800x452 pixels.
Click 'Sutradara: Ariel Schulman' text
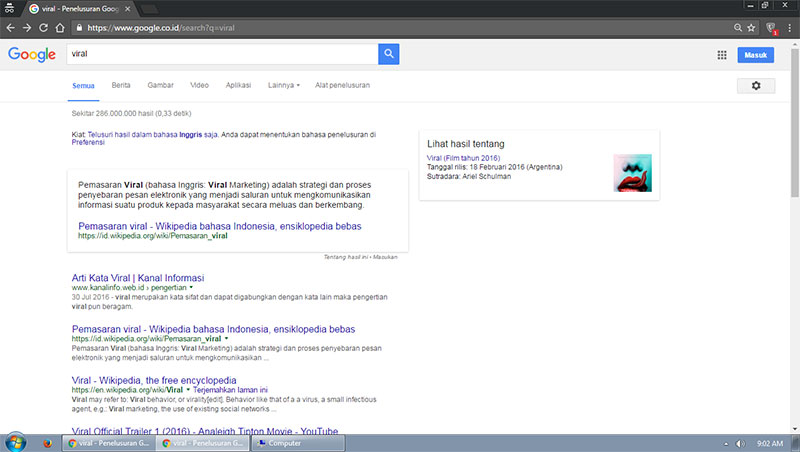[469, 176]
